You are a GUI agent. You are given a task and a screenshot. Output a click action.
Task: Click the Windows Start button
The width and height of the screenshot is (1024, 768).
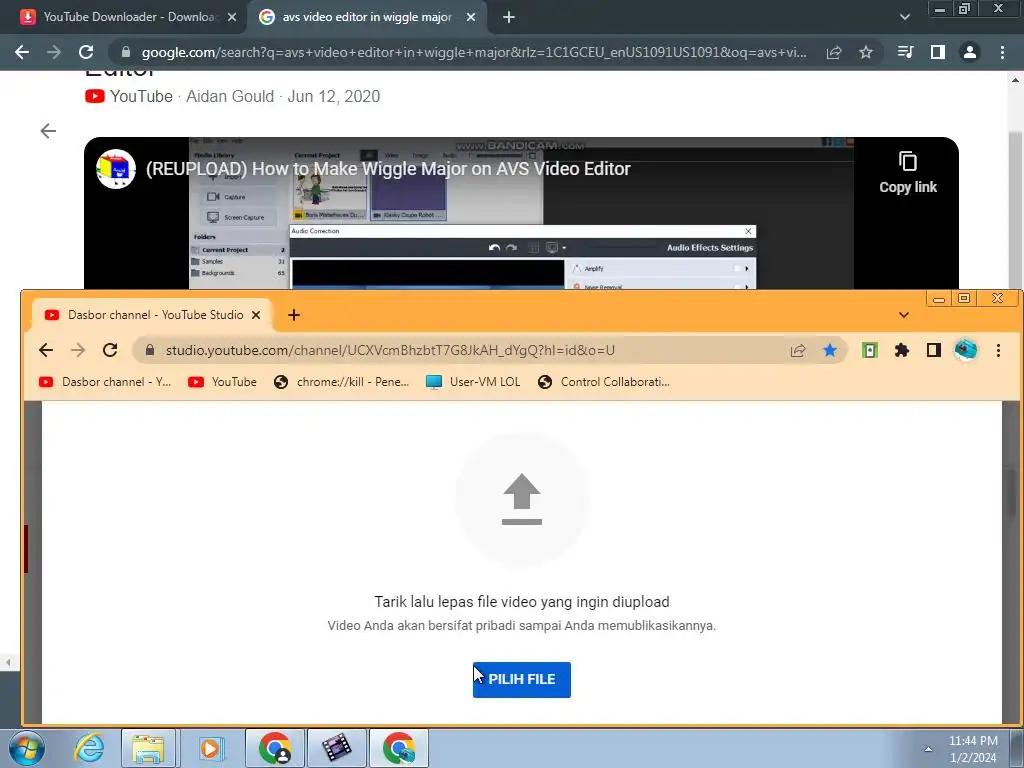point(27,748)
